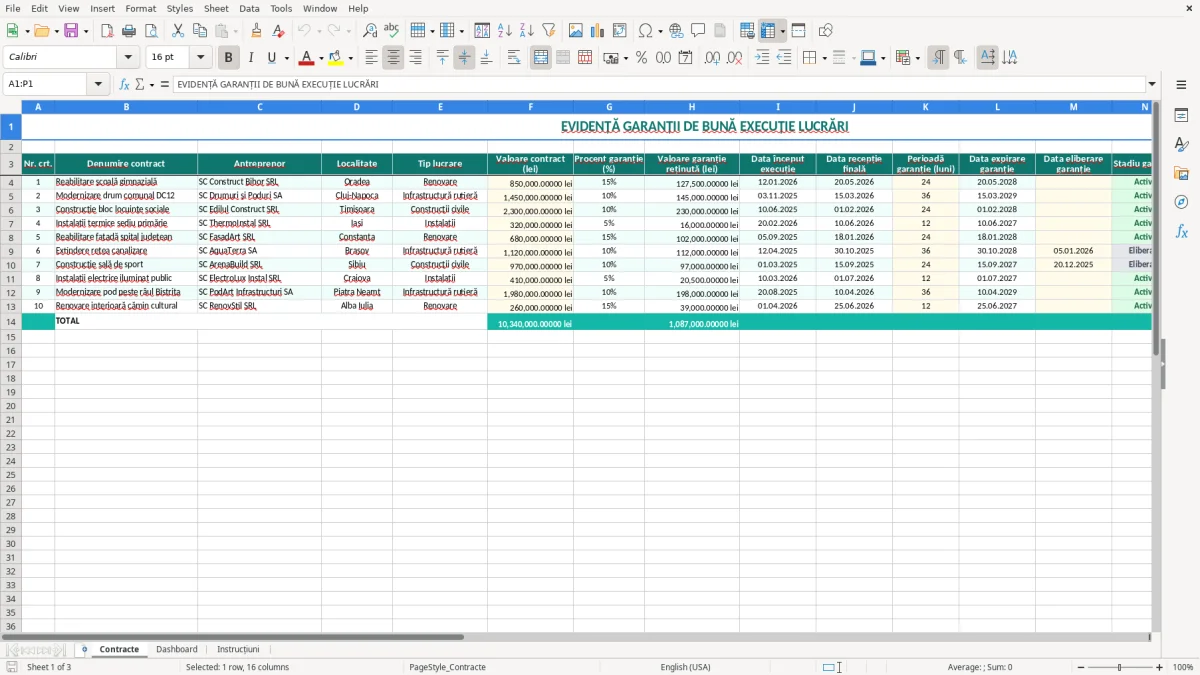Apply the red font color swatch
Image resolution: width=1200 pixels, height=675 pixels.
click(x=307, y=58)
